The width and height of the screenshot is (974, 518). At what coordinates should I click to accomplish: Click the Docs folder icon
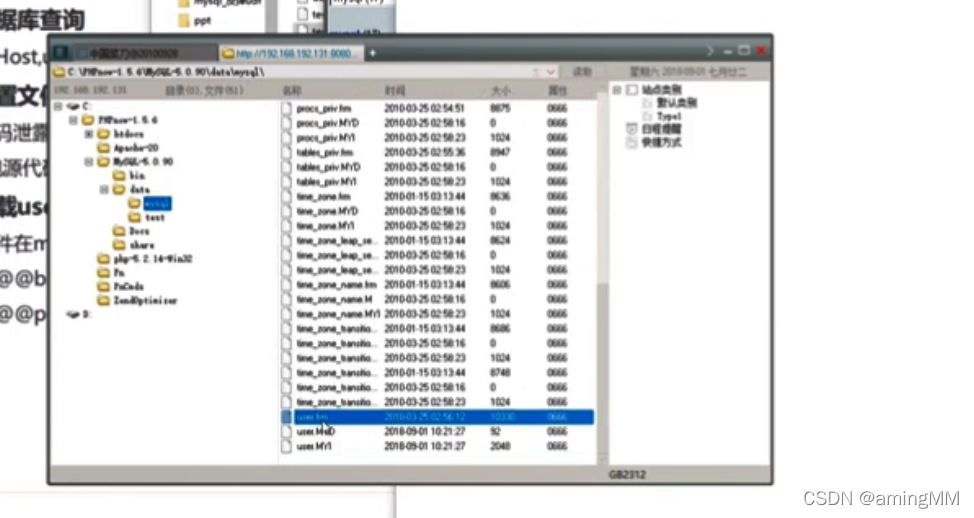(119, 231)
